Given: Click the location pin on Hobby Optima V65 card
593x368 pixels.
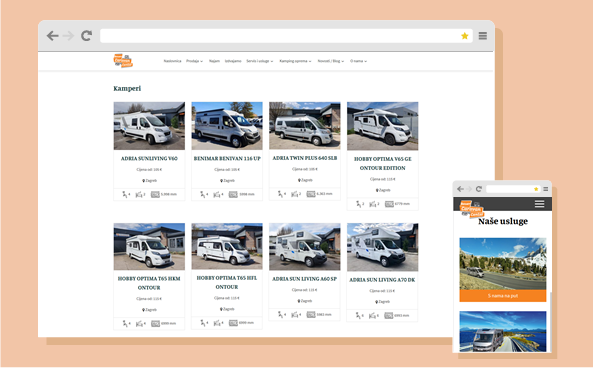Looking at the screenshot, I should pyautogui.click(x=377, y=190).
